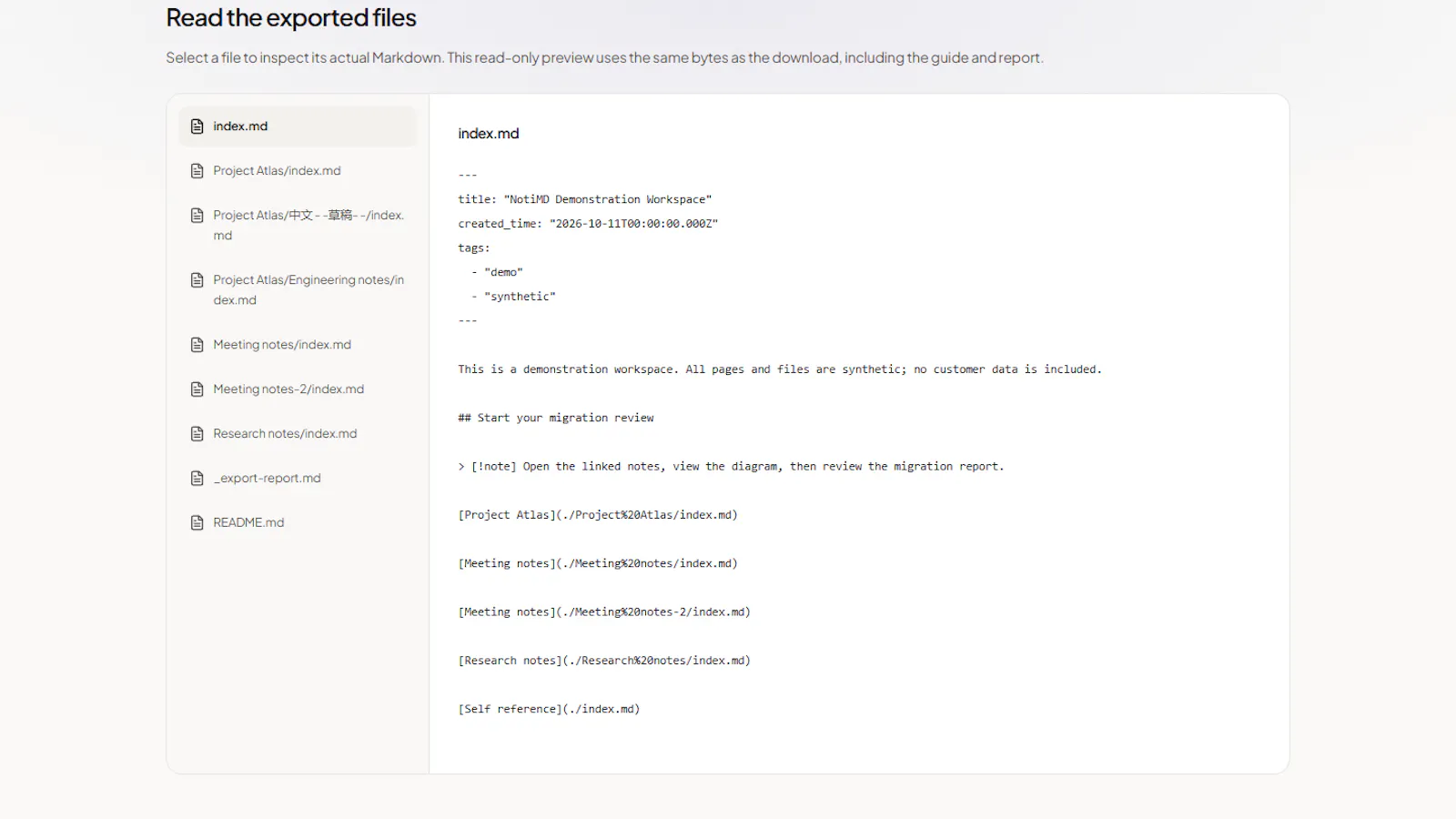Click the created_time line in preview
The image size is (1456, 819).
[588, 224]
